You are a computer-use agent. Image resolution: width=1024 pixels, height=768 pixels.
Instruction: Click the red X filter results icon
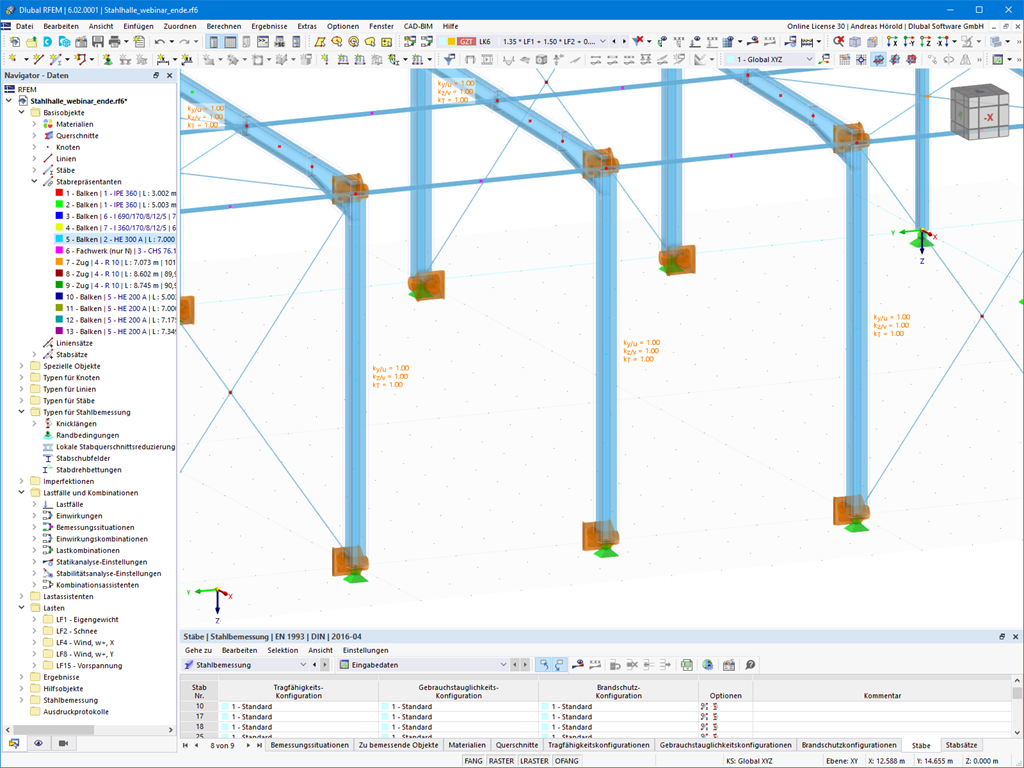point(638,41)
